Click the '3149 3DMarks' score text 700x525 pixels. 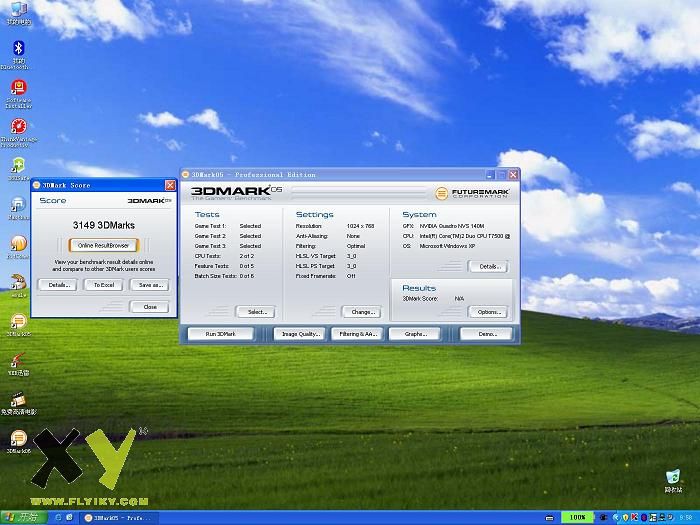point(104,225)
